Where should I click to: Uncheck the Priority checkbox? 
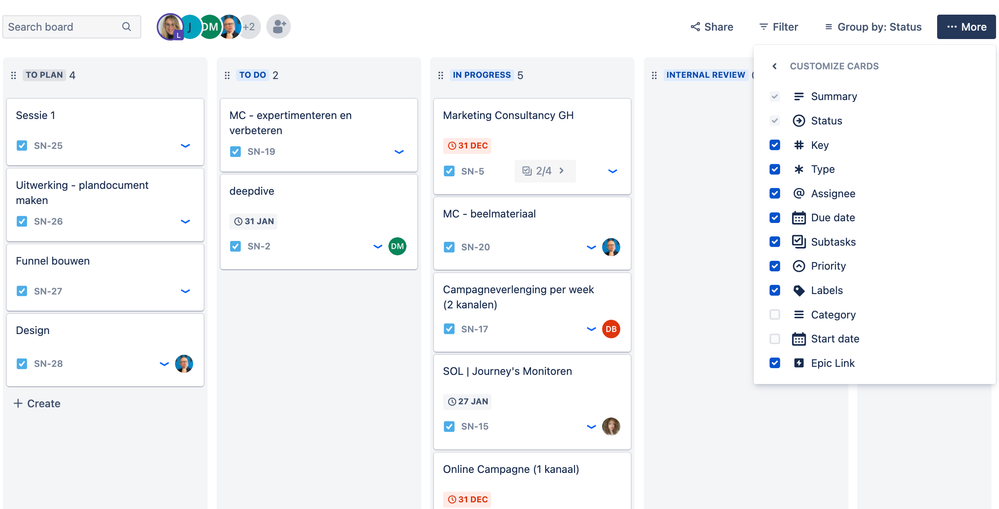pos(775,266)
